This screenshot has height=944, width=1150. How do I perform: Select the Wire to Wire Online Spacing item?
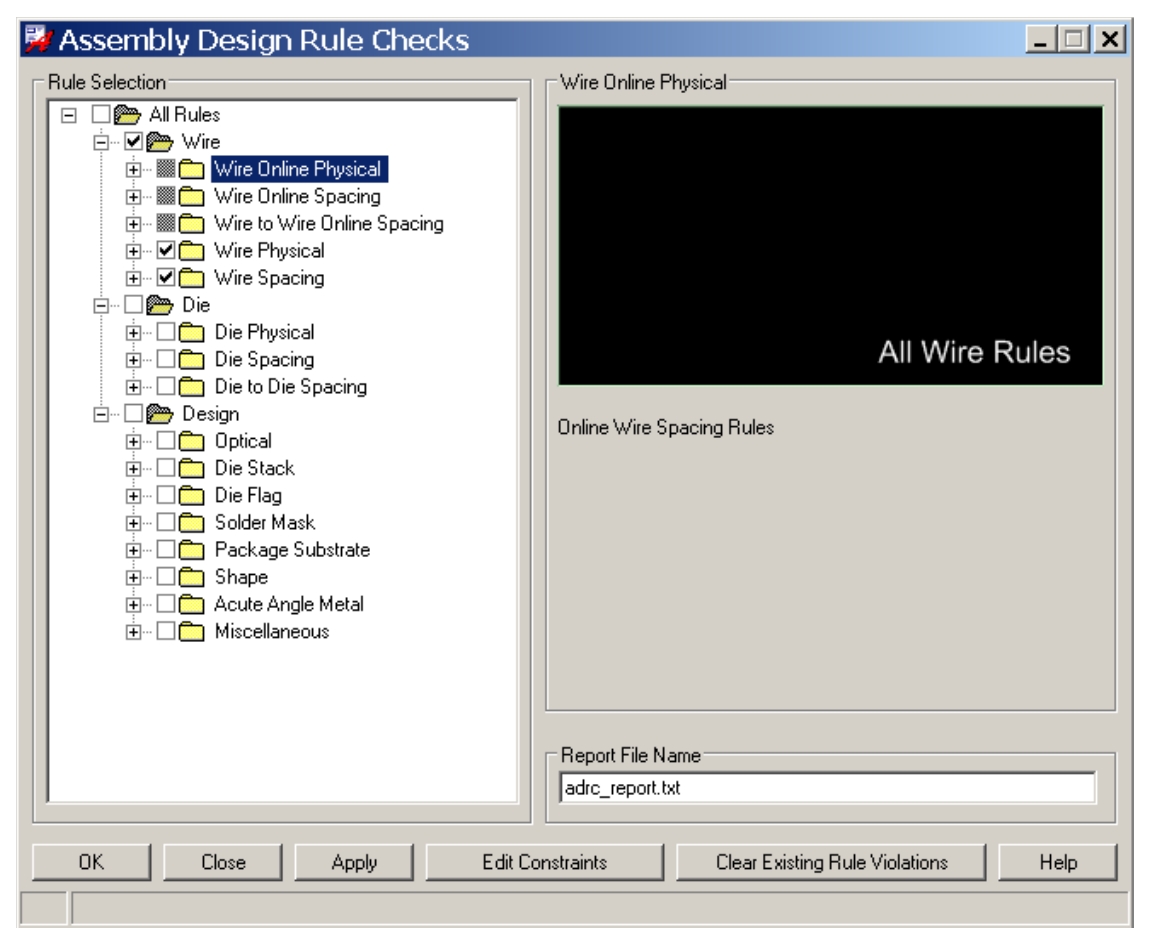point(328,224)
